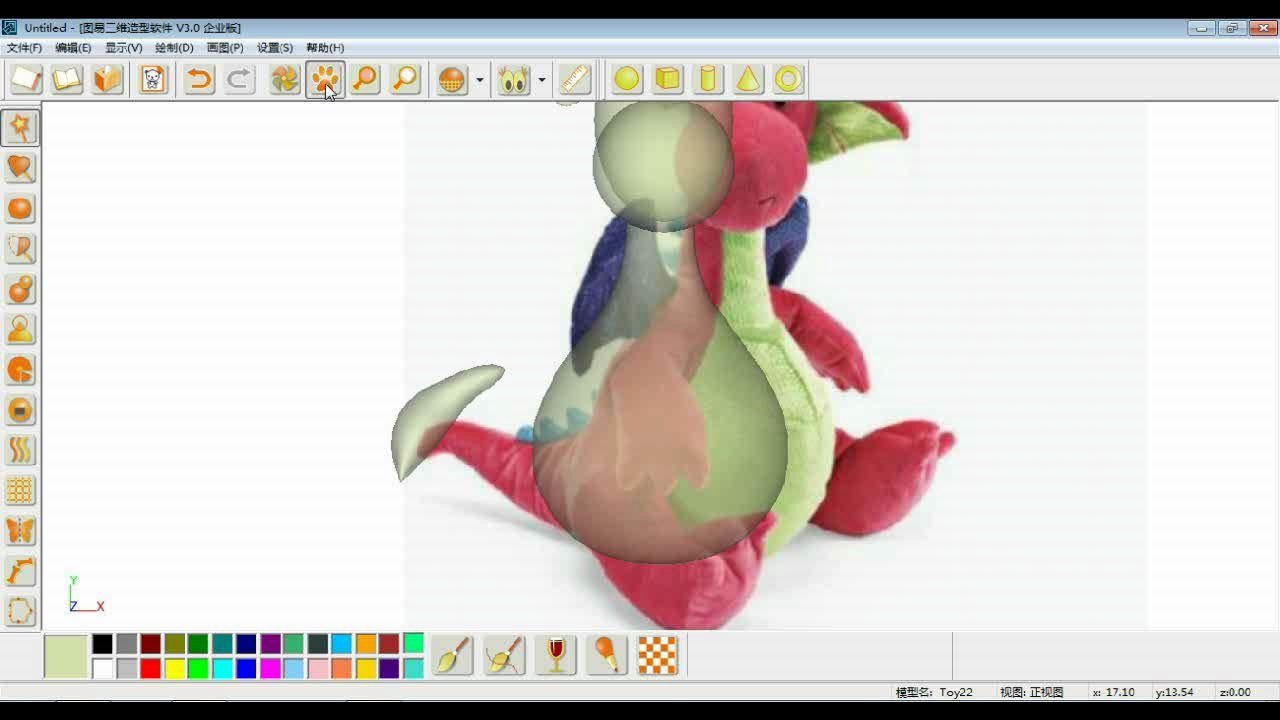
Task: Select the pie slice cut tool
Action: [x=20, y=369]
